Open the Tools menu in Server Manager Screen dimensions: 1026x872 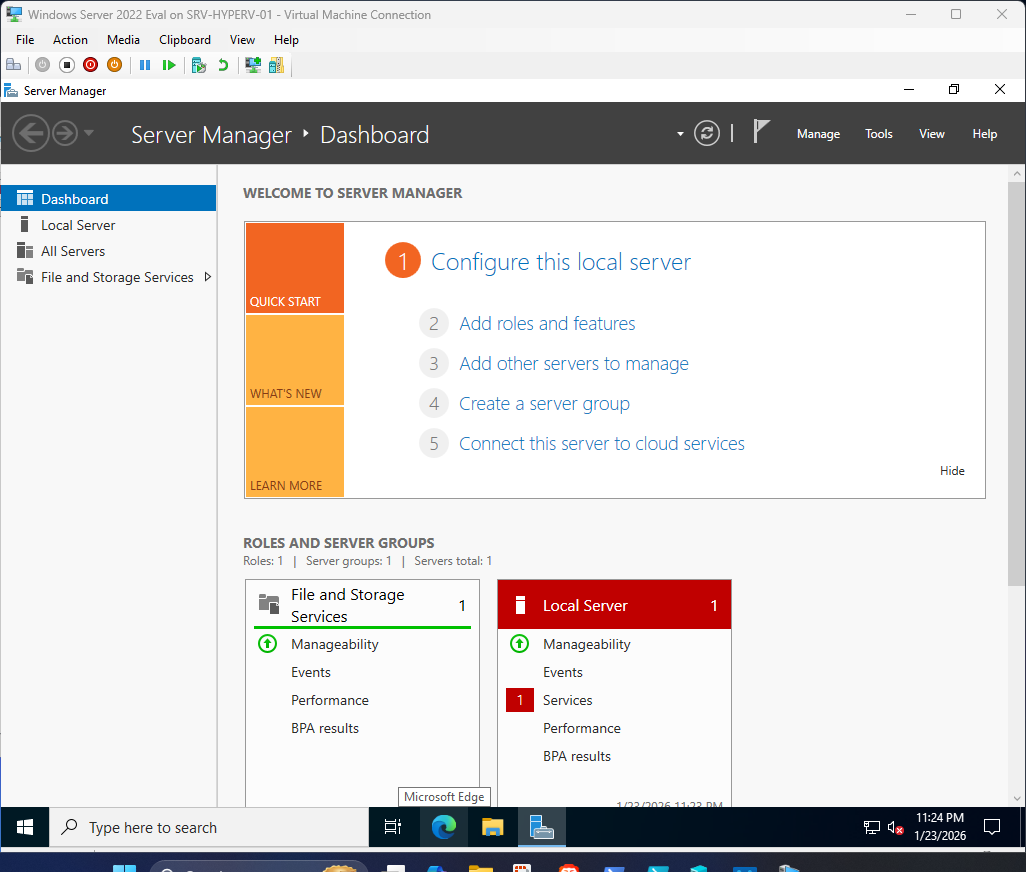878,133
